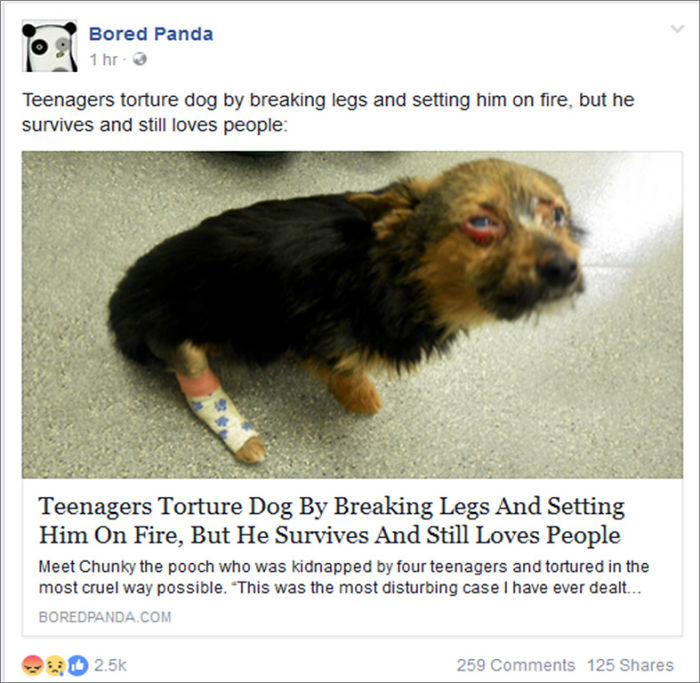Click the Meet Chunky article description text
The height and width of the screenshot is (683, 700).
point(344,577)
